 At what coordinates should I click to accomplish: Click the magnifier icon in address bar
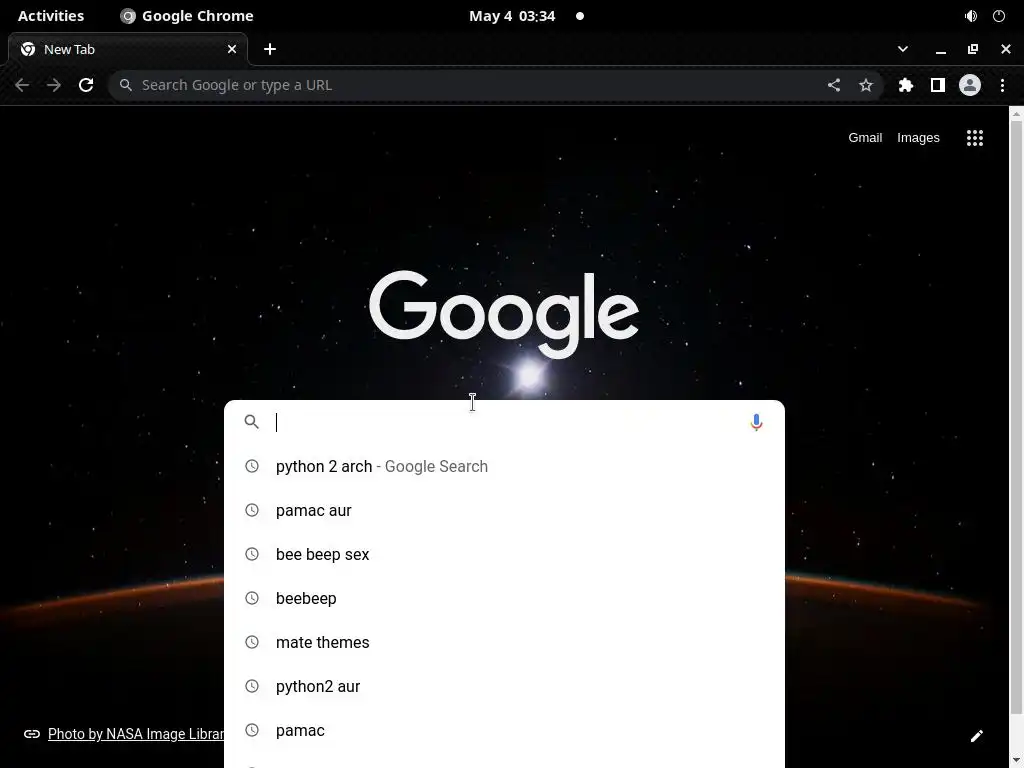pos(126,85)
